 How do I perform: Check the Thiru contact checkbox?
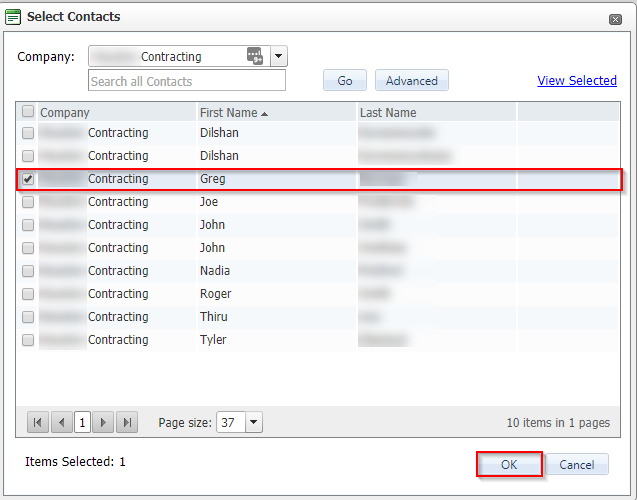pyautogui.click(x=28, y=317)
